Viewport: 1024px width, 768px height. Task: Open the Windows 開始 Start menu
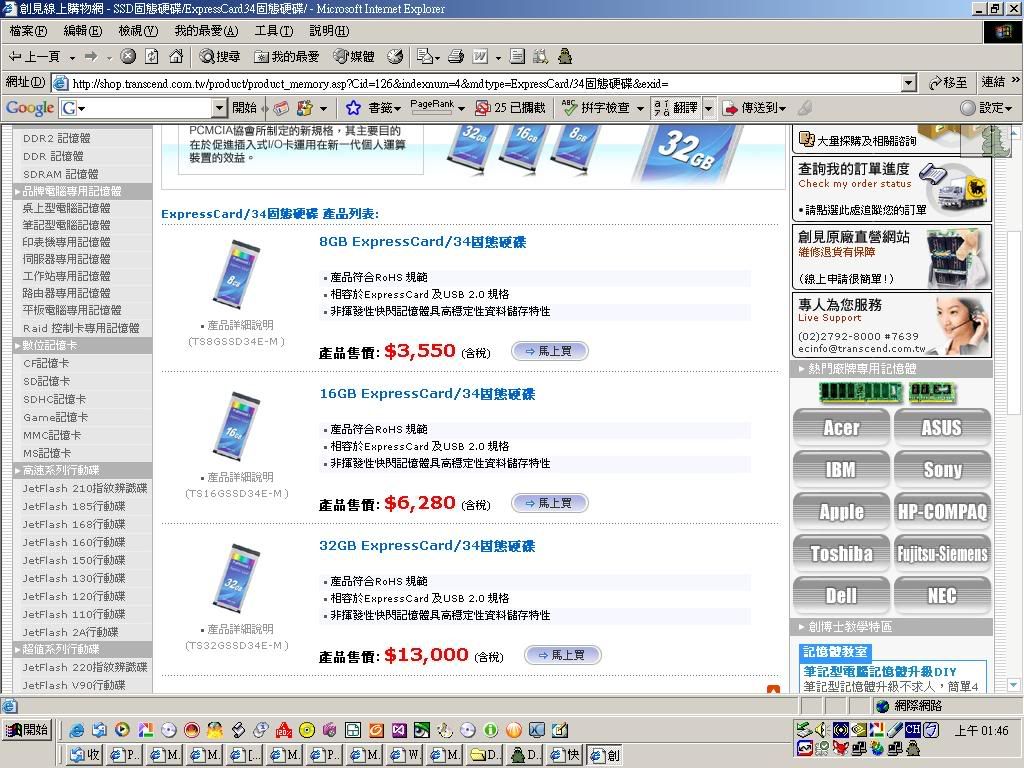[x=27, y=730]
